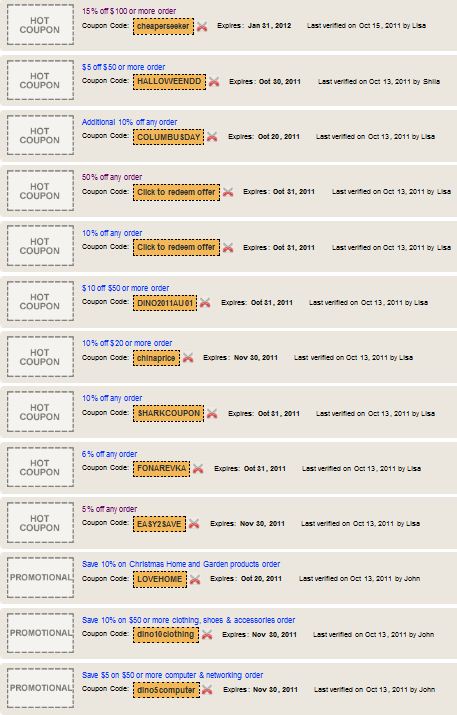Click scissors icon beside LOVEHOME code

pos(195,579)
